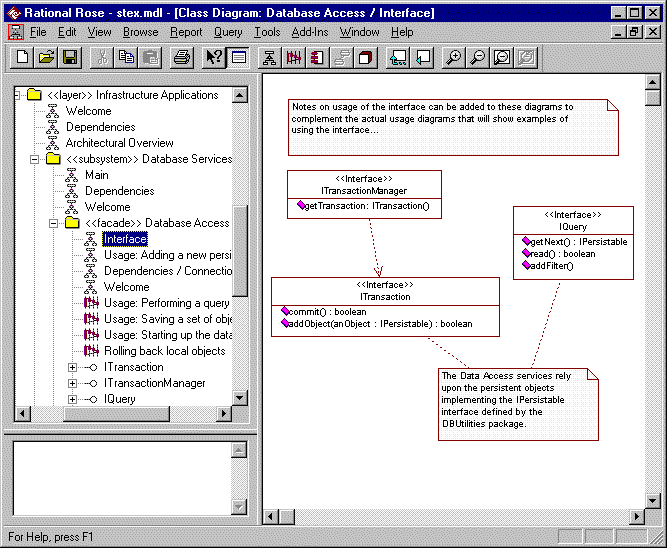This screenshot has width=667, height=548.
Task: Click the greyed Undo Fit In Window icon
Action: click(526, 57)
